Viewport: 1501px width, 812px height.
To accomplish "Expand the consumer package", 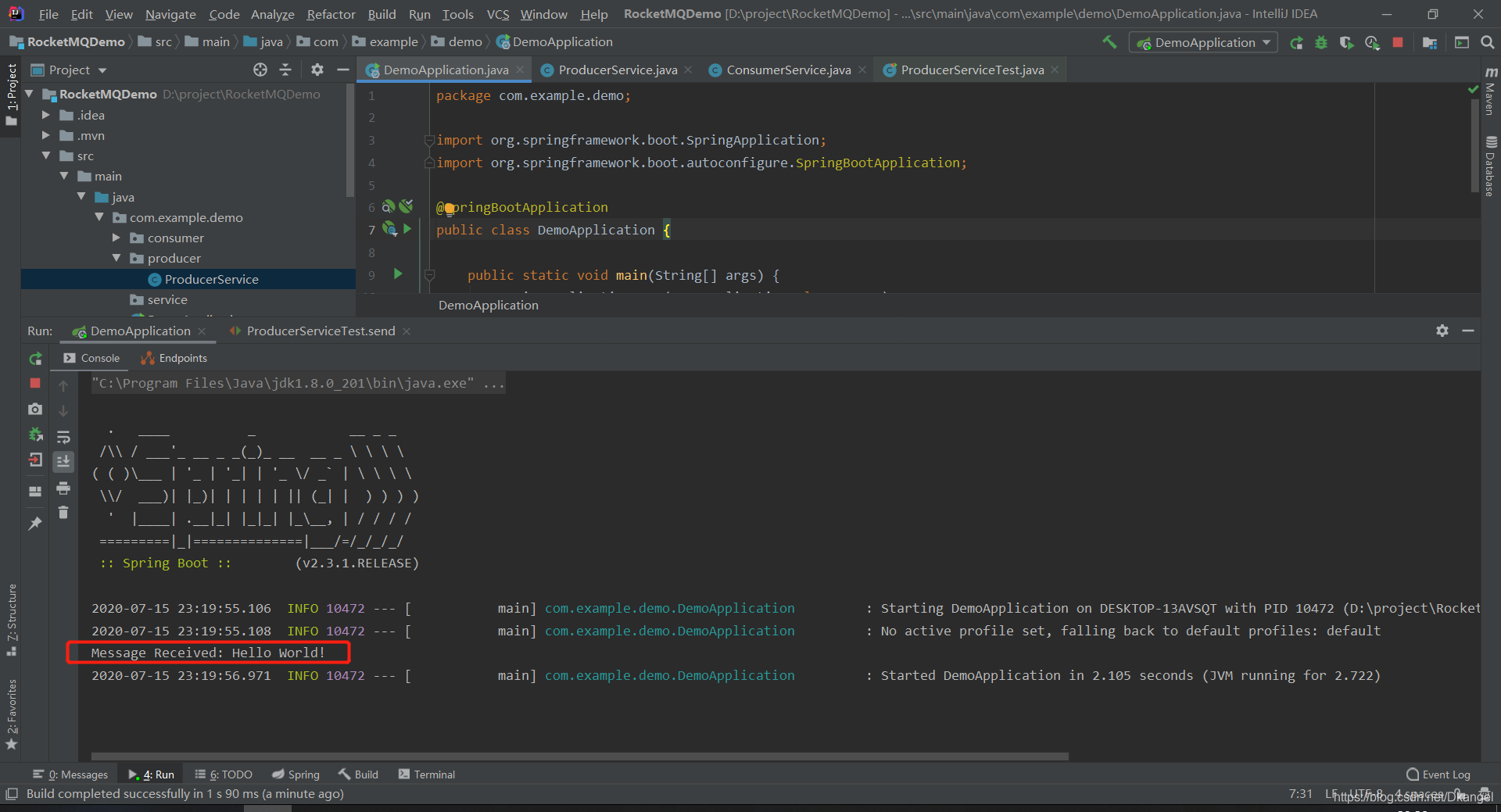I will (x=116, y=238).
